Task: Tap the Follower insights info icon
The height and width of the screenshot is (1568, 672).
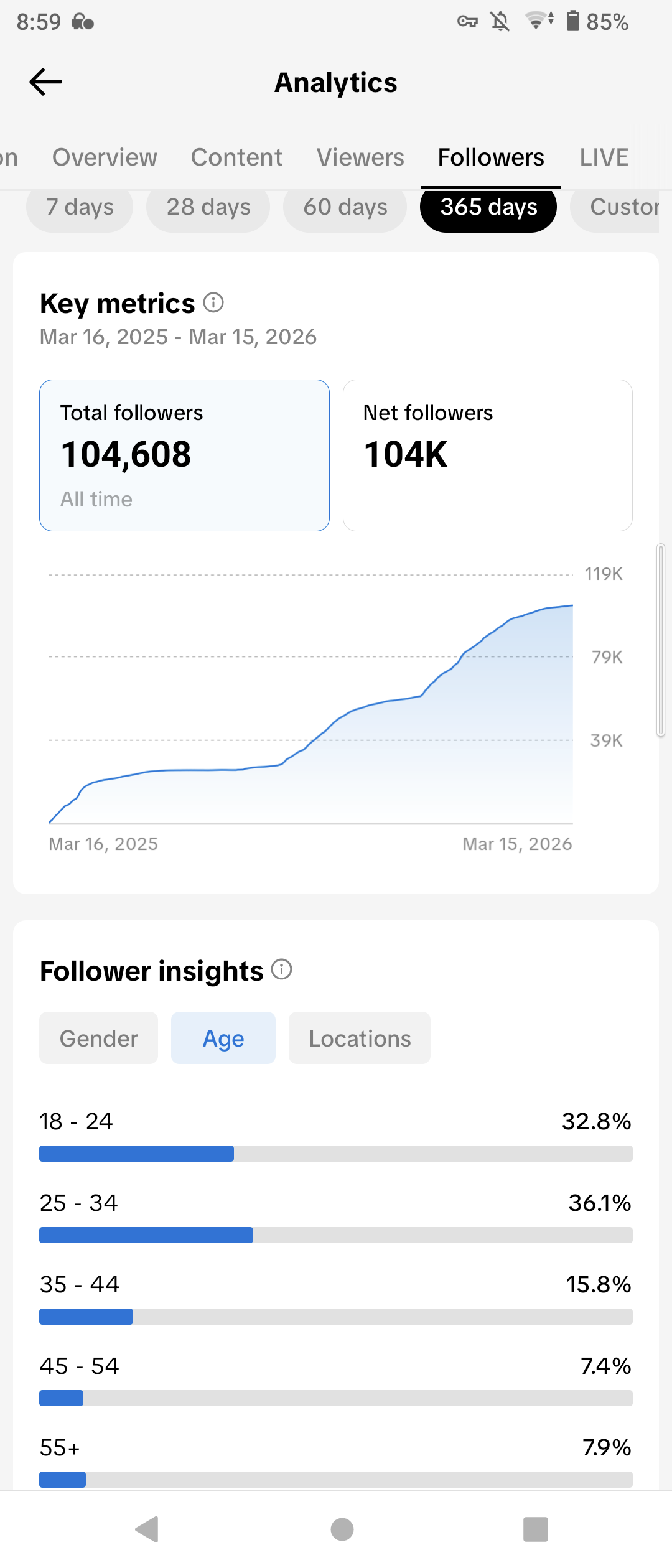Action: pyautogui.click(x=282, y=969)
